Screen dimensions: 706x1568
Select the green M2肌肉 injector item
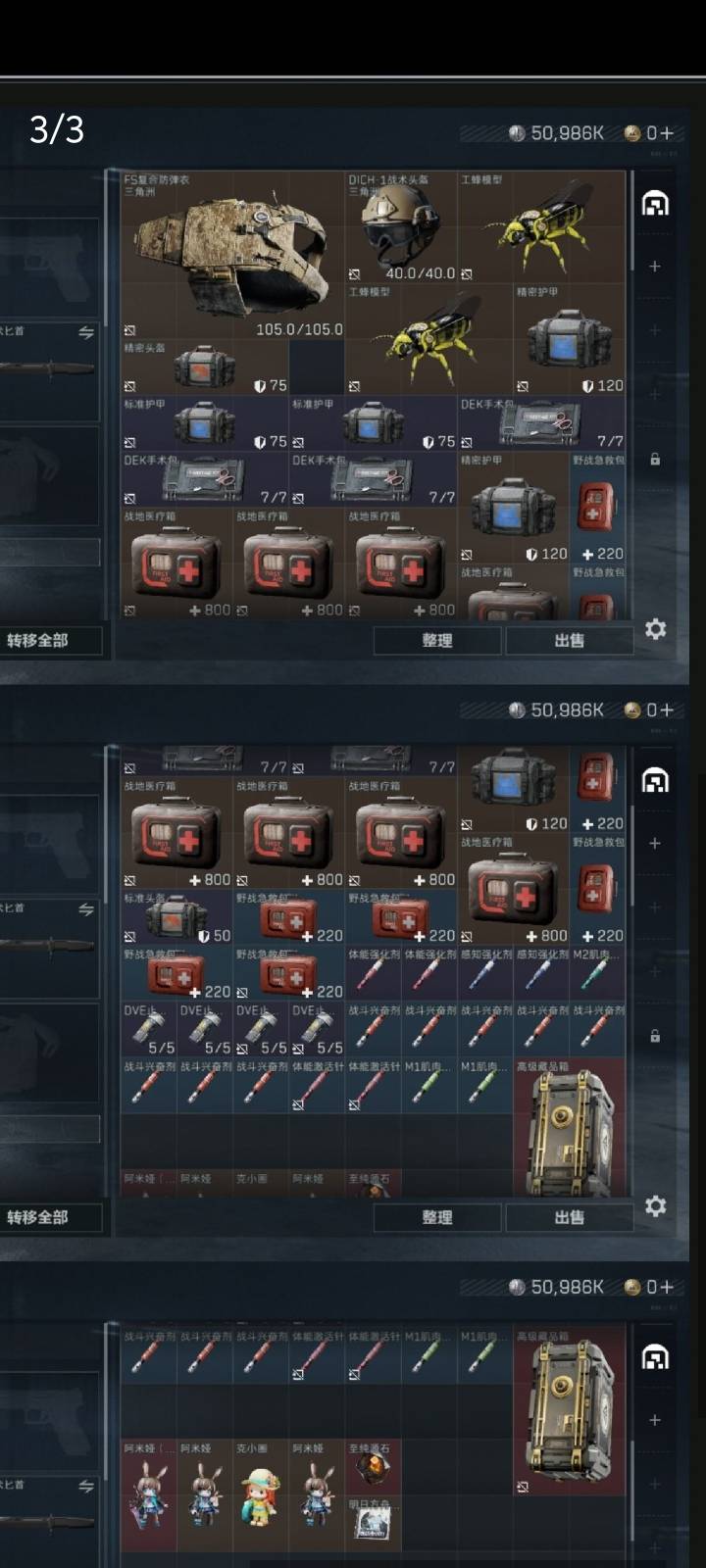tap(597, 974)
